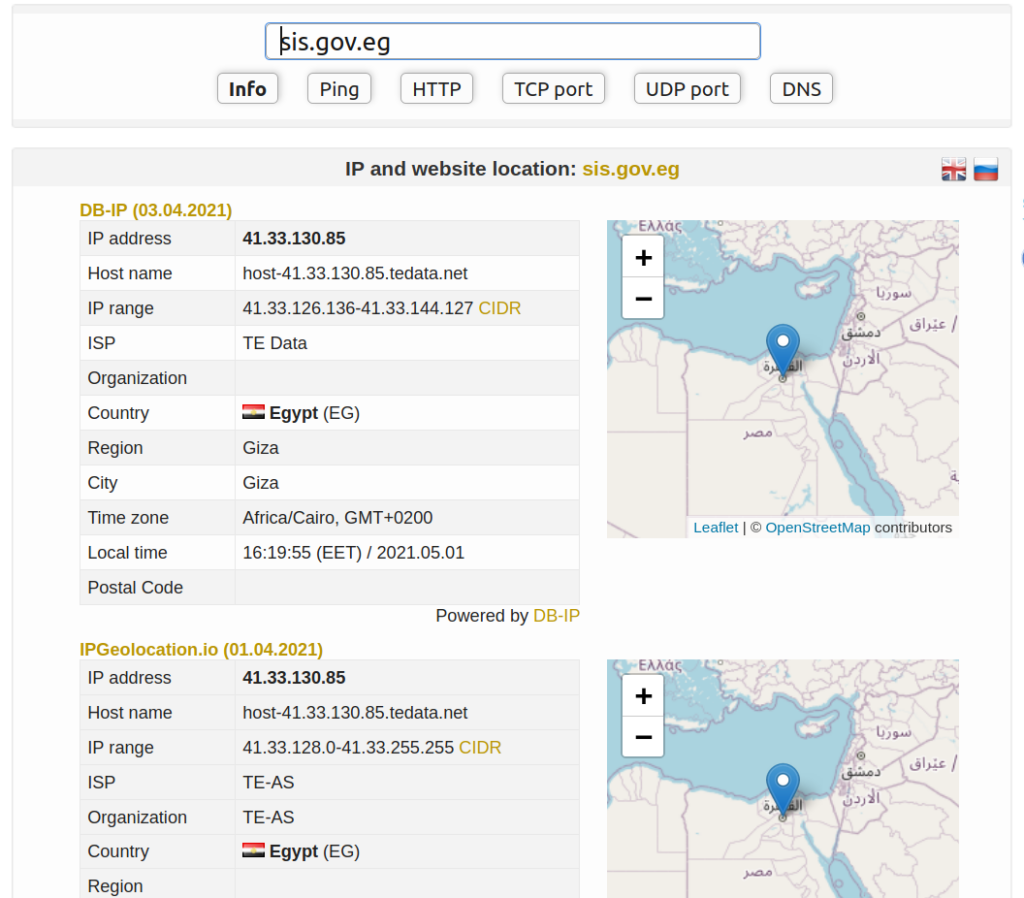Select DB-IP IP address 41.33.130.85
This screenshot has width=1024, height=898.
294,238
